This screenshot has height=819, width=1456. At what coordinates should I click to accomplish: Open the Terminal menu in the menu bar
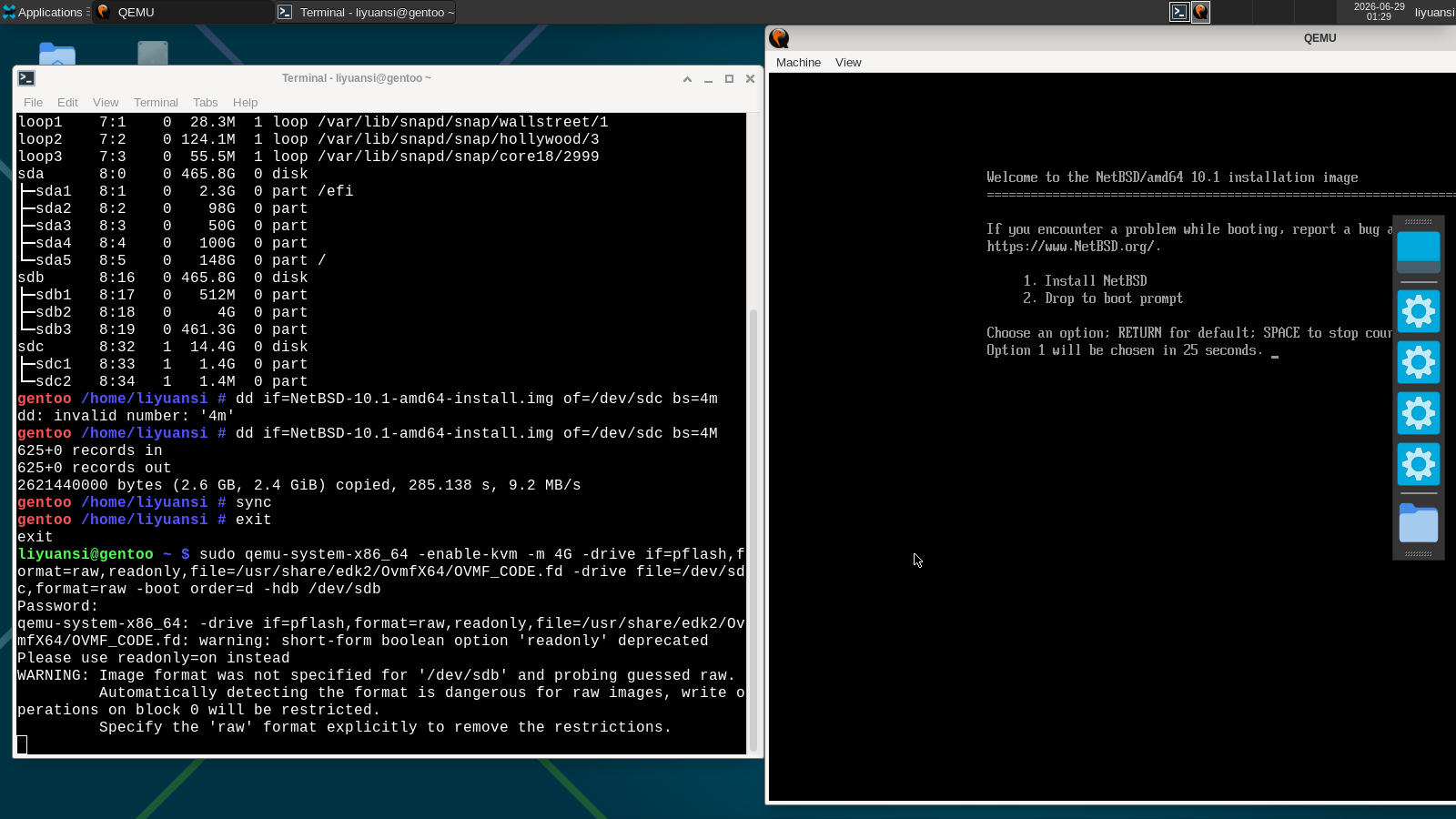tap(156, 103)
